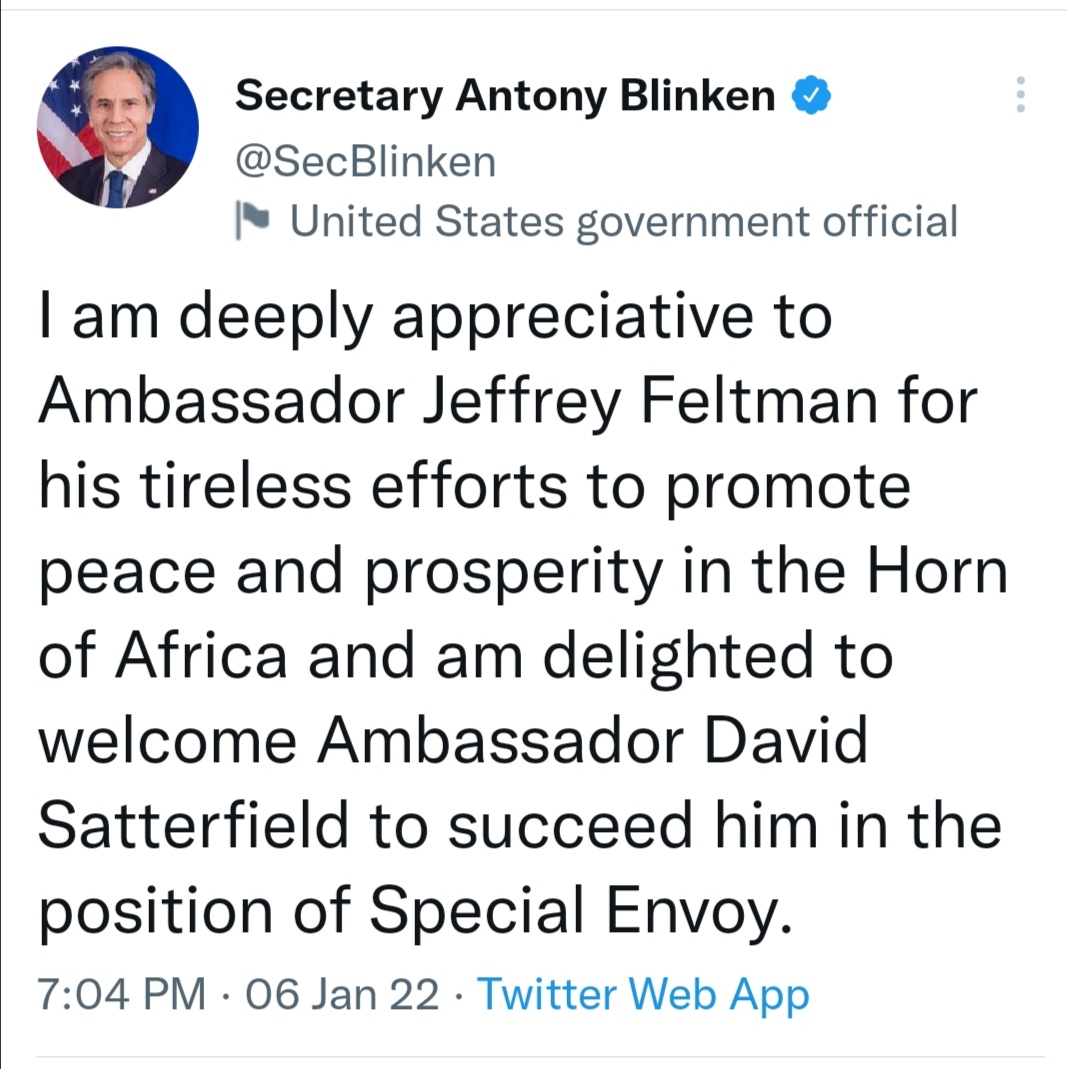Click the United States government official label
Screen dimensions: 1067x1069
(624, 221)
